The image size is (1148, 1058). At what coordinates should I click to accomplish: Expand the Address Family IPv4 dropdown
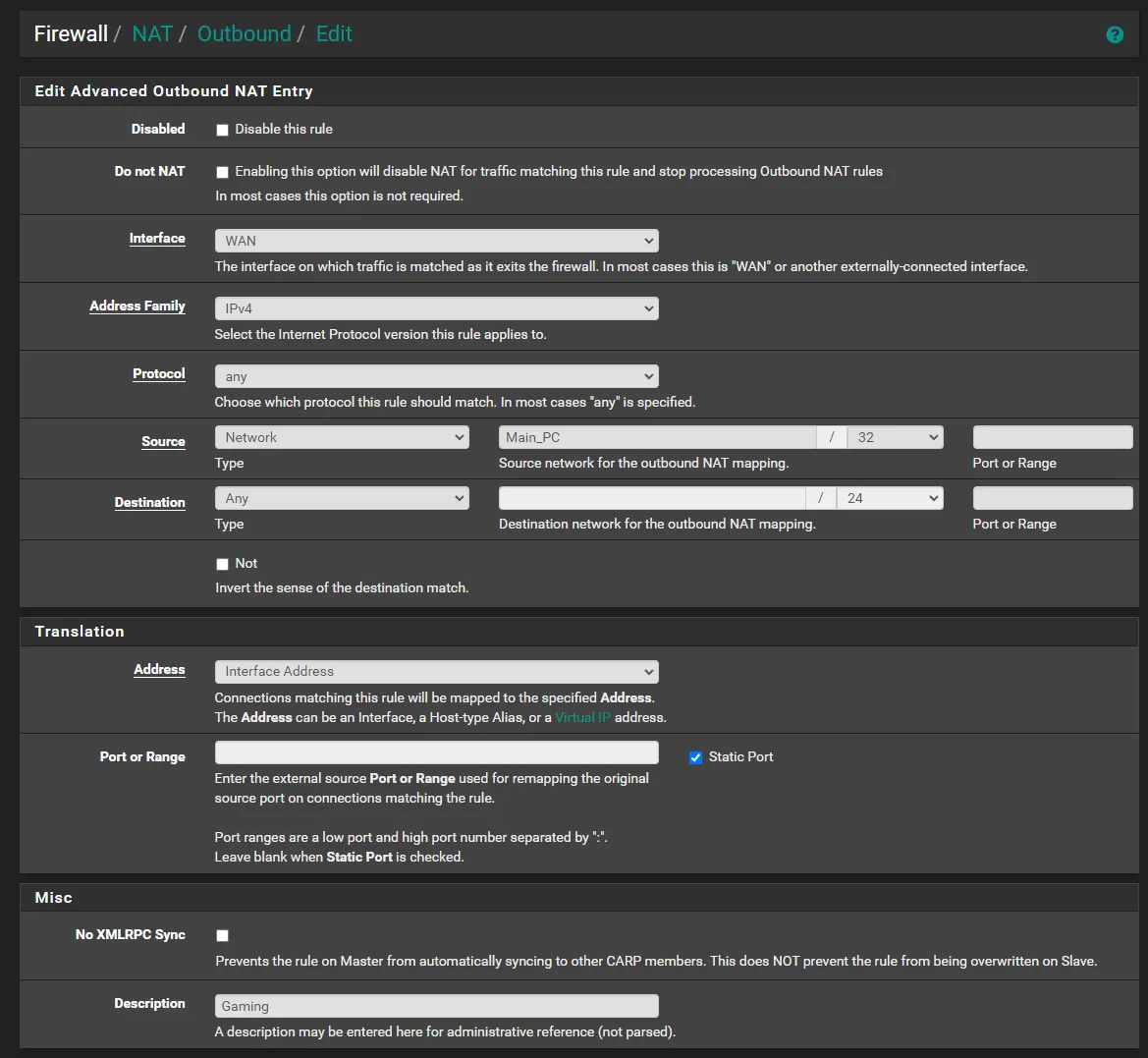point(436,308)
